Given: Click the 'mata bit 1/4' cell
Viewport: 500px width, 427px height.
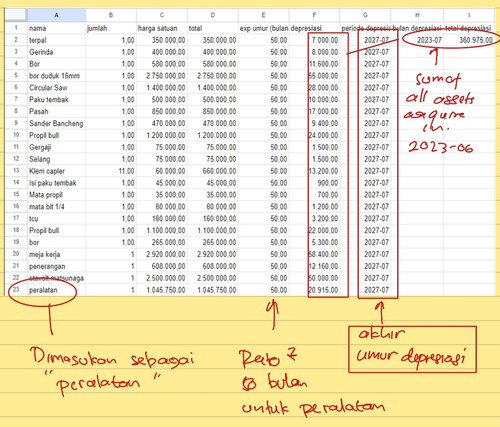Looking at the screenshot, I should tap(56, 207).
